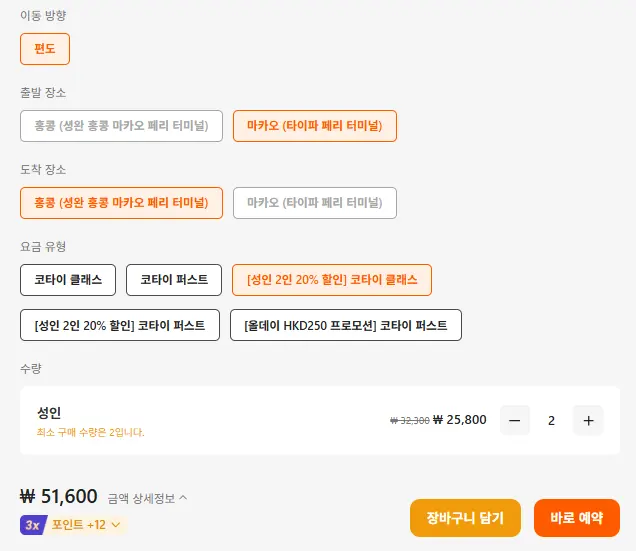Click the 바로 예약 button
This screenshot has height=551, width=636.
577,518
